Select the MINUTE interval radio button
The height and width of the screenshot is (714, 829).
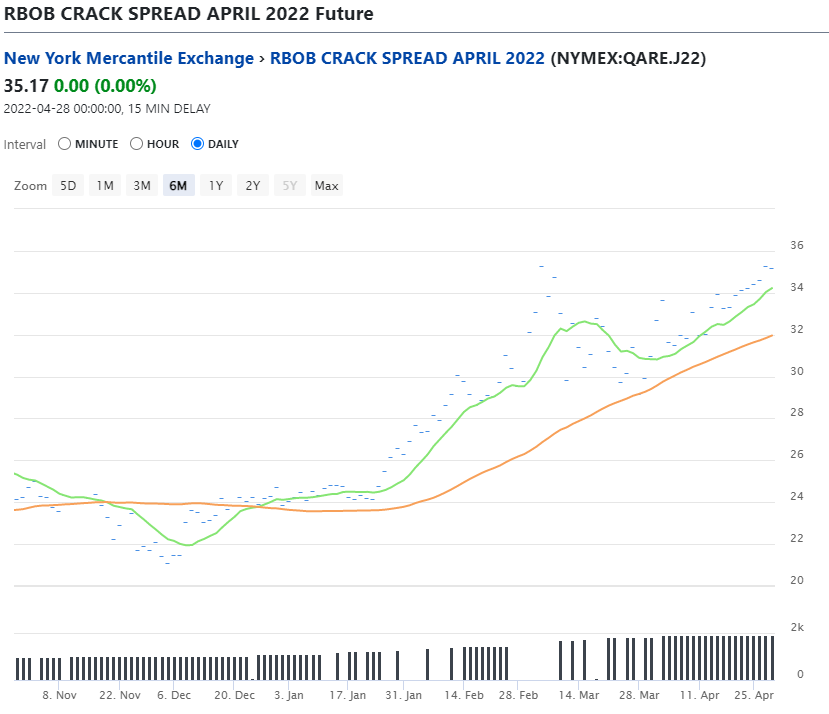[65, 144]
